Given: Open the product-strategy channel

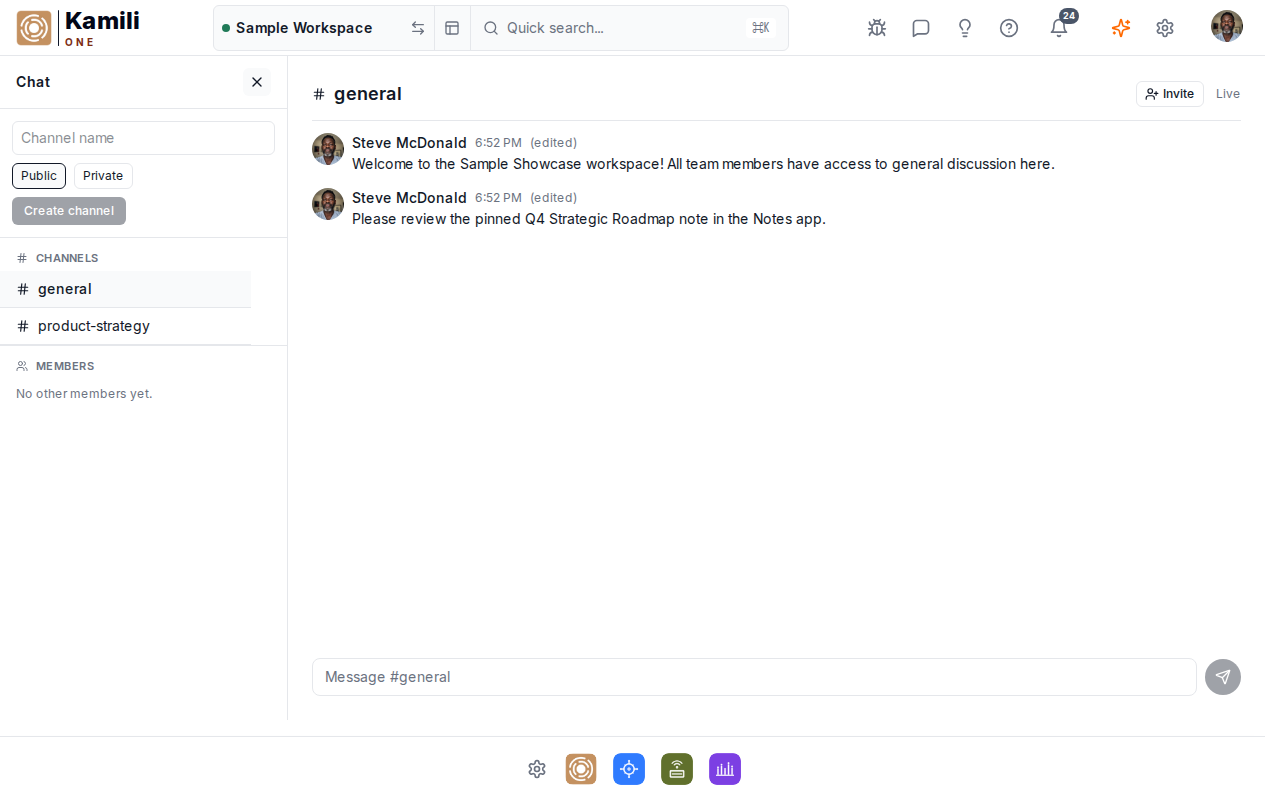Looking at the screenshot, I should 126,326.
